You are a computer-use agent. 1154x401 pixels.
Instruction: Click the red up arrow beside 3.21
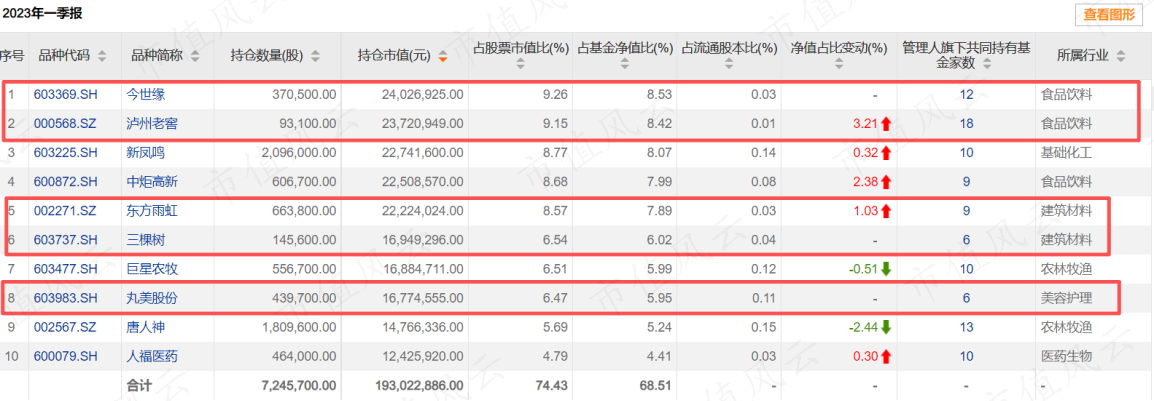(885, 124)
